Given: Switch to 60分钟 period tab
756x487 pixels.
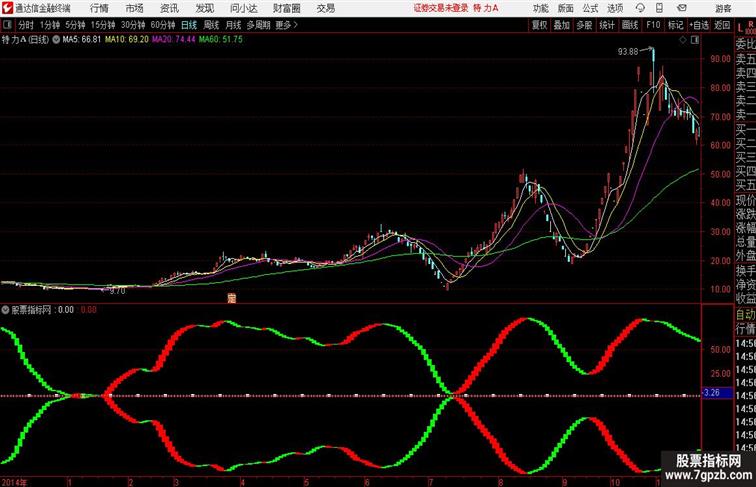Looking at the screenshot, I should point(163,25).
